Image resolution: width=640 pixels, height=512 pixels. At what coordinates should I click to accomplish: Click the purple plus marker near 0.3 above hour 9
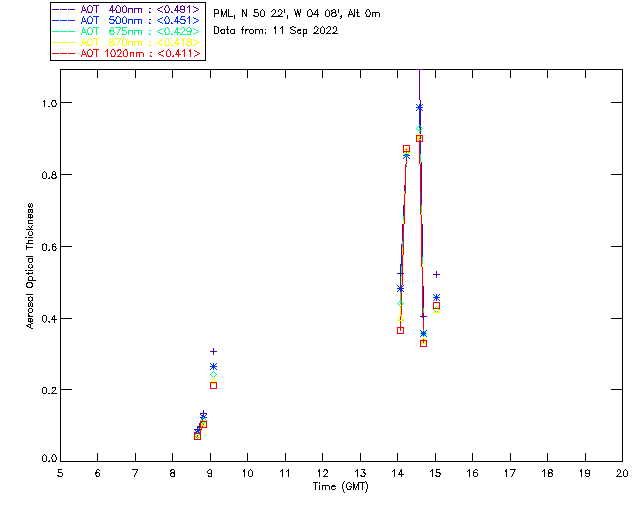pos(213,352)
